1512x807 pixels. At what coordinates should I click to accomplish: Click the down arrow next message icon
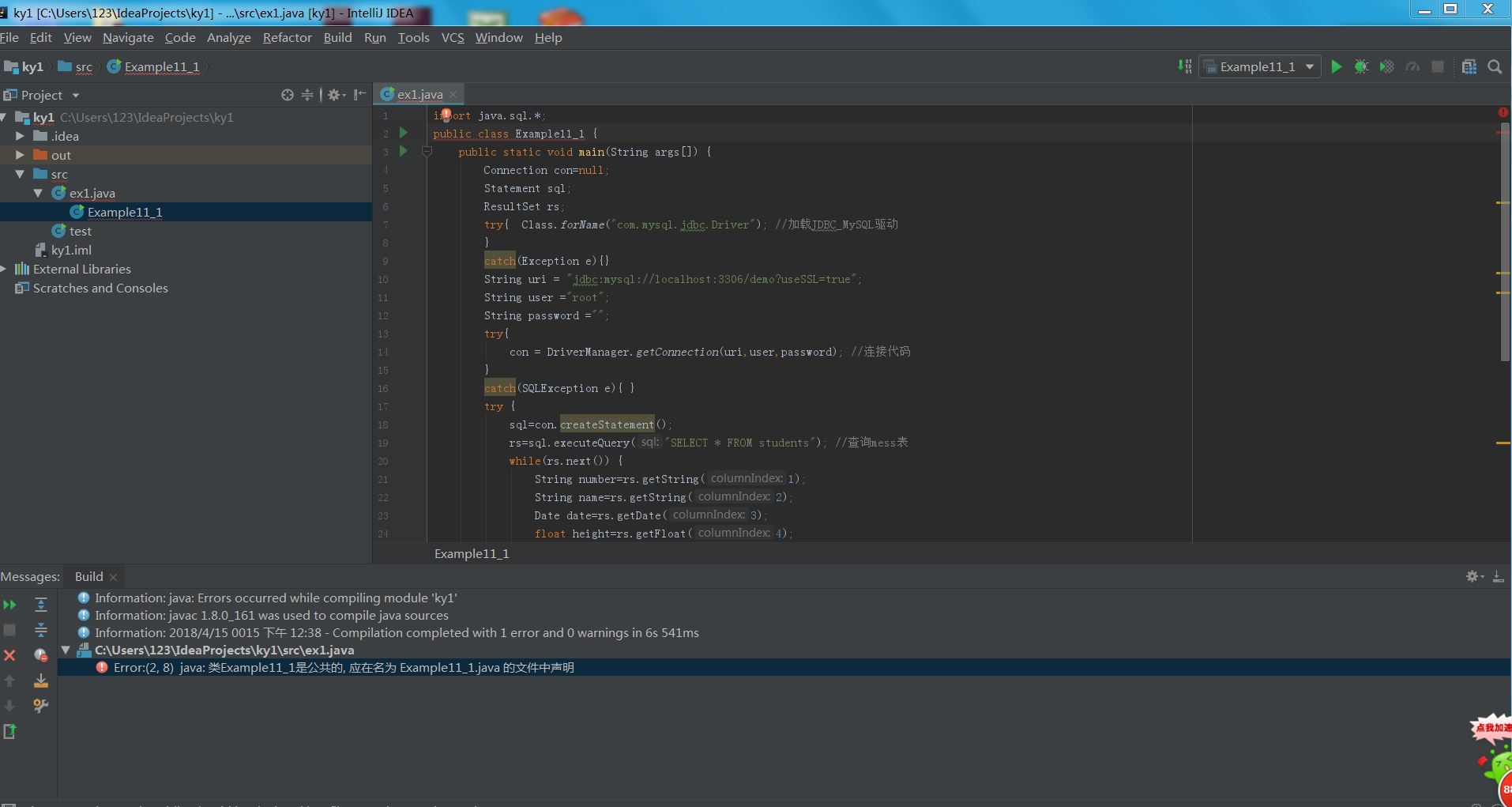click(9, 706)
